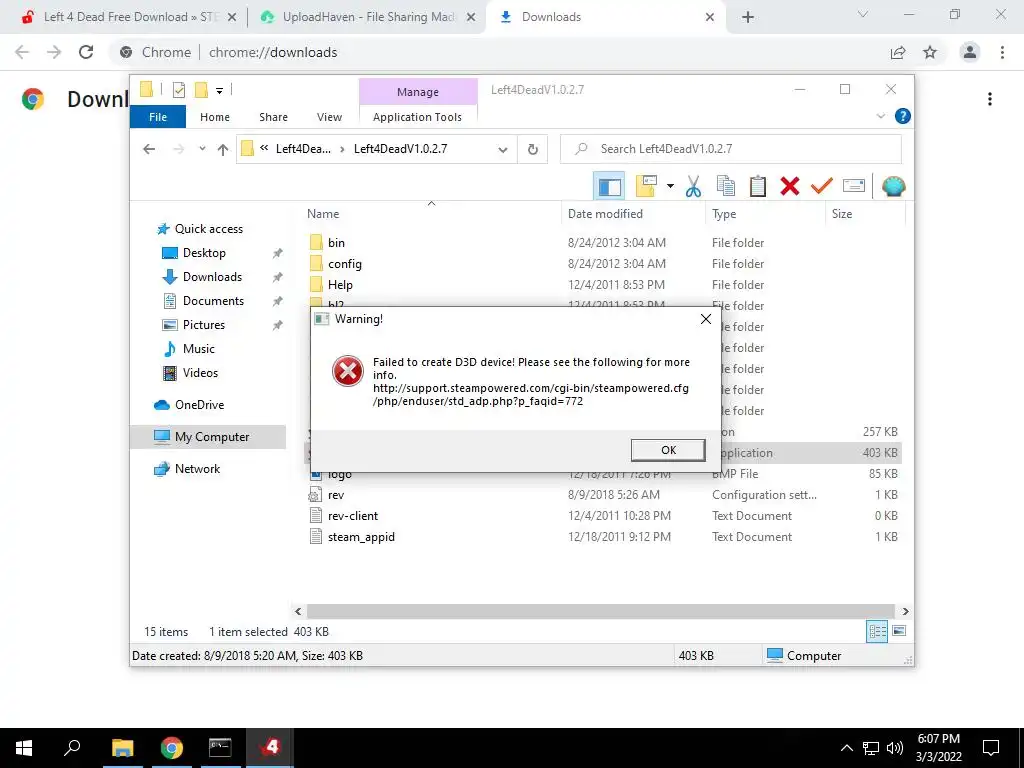Viewport: 1024px width, 768px height.
Task: Open the View ribbon tab
Action: 329,117
